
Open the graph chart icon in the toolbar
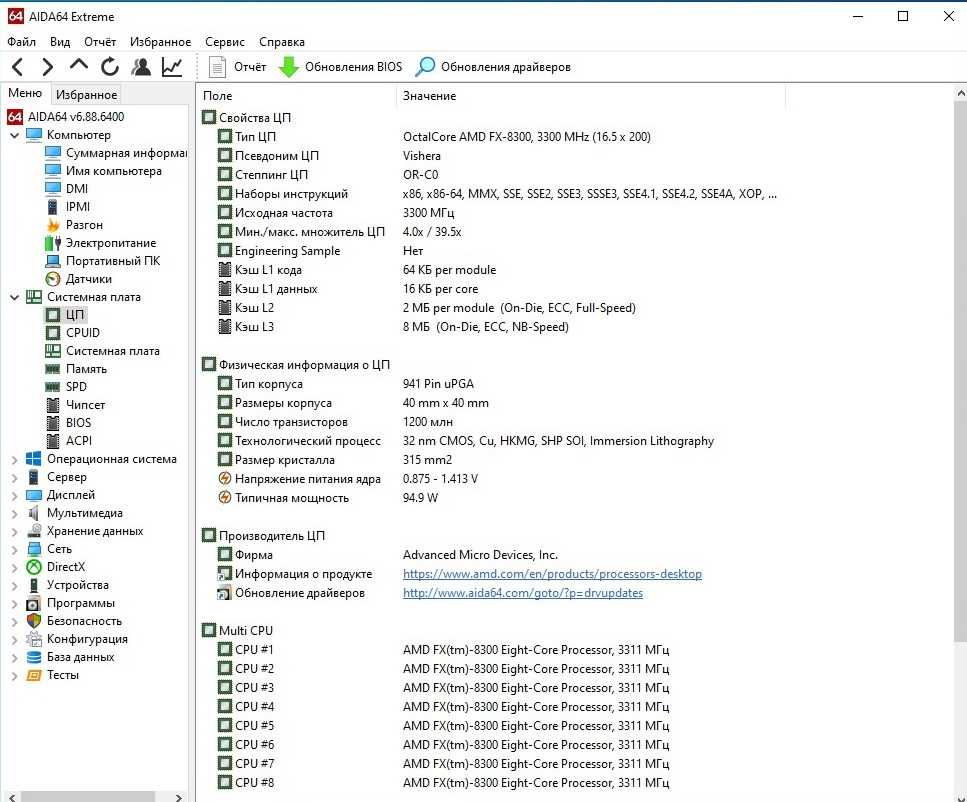(172, 67)
